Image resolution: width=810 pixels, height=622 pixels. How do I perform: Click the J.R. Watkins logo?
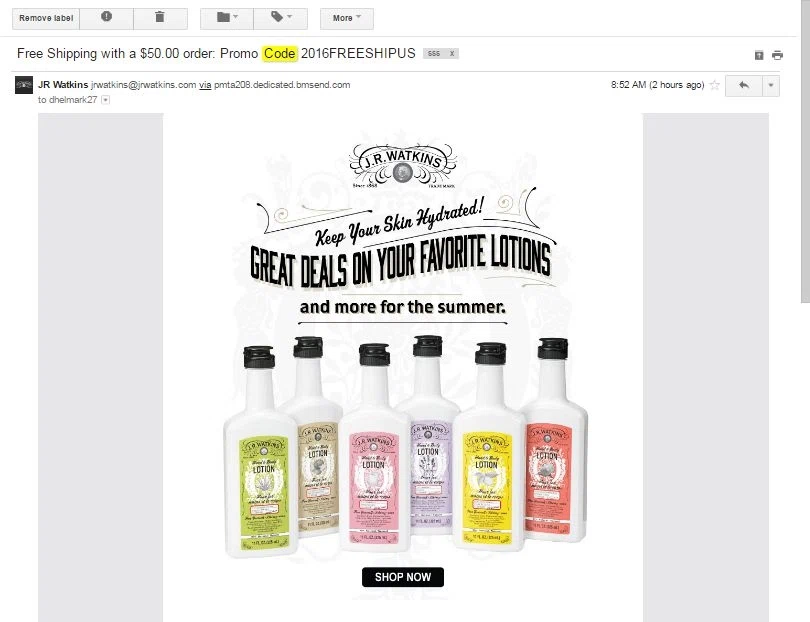[x=403, y=165]
